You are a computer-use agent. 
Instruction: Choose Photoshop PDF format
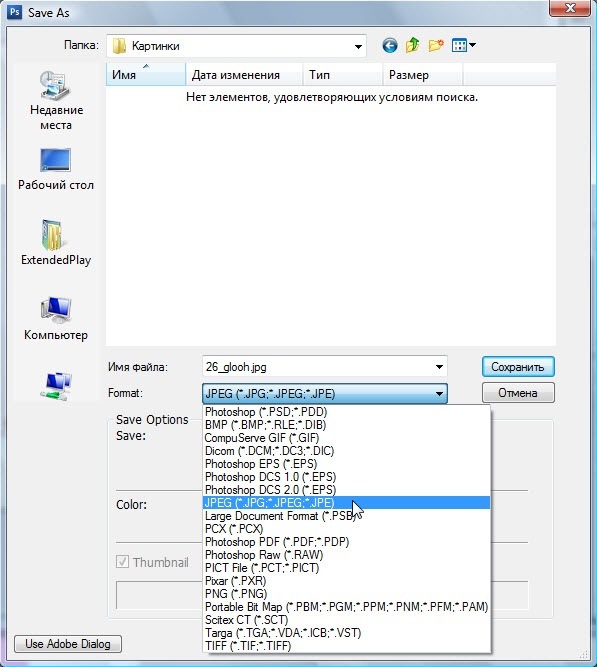(346, 542)
